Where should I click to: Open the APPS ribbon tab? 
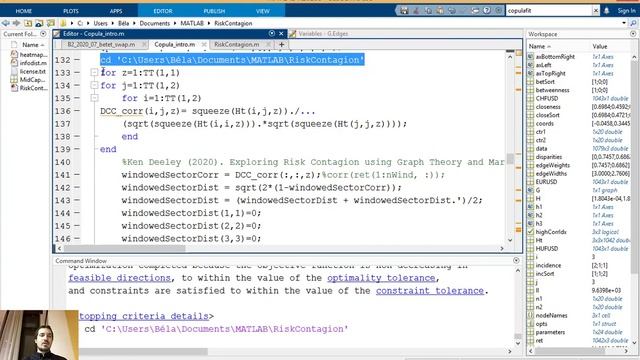tap(116, 11)
